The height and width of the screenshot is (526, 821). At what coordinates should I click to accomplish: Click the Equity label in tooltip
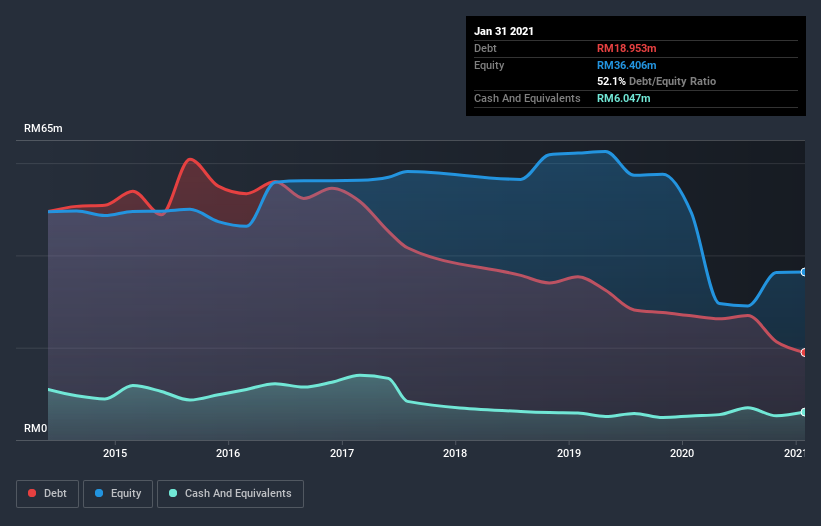[489, 65]
